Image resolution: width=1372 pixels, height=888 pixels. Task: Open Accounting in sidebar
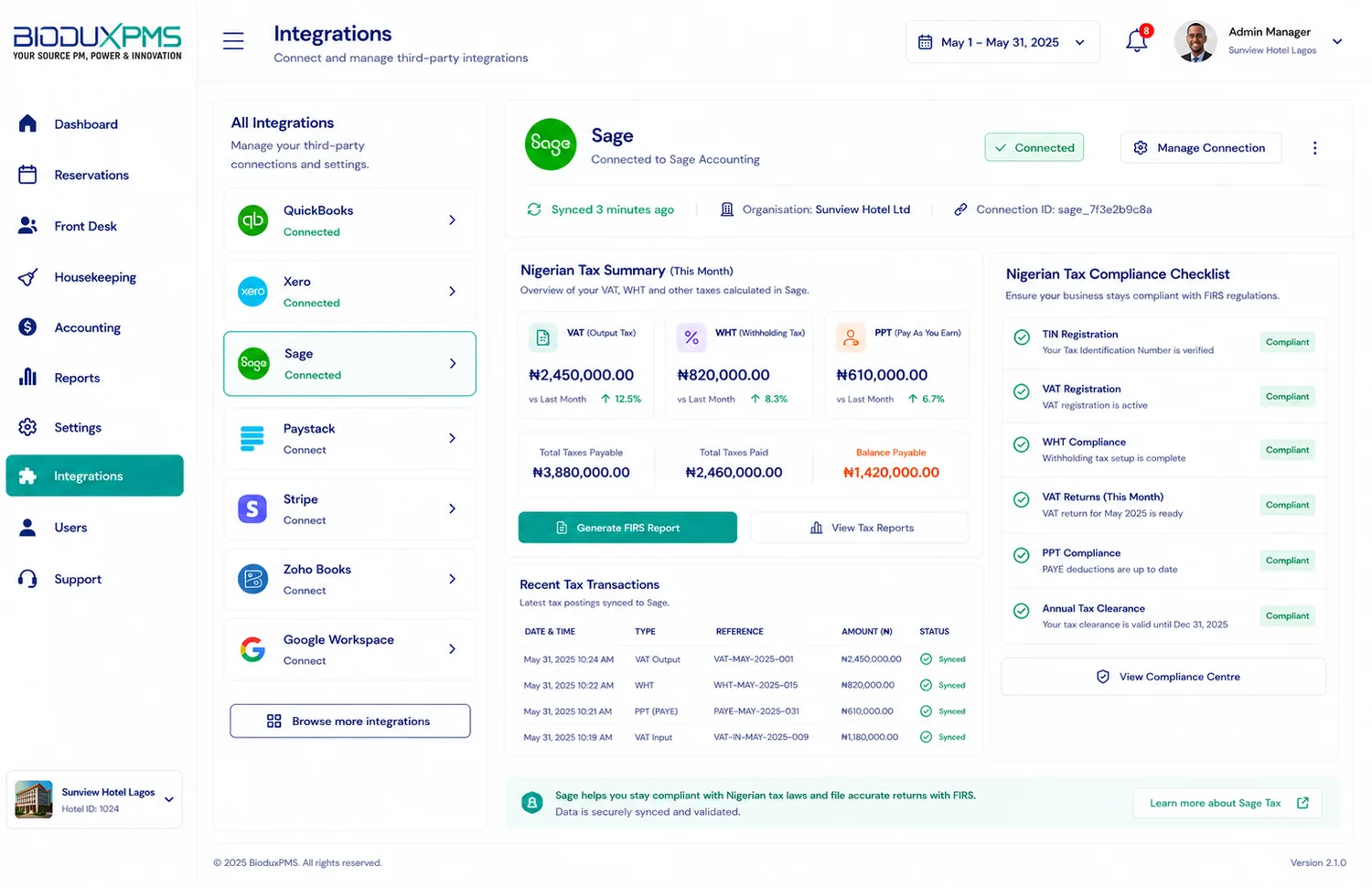point(94,327)
